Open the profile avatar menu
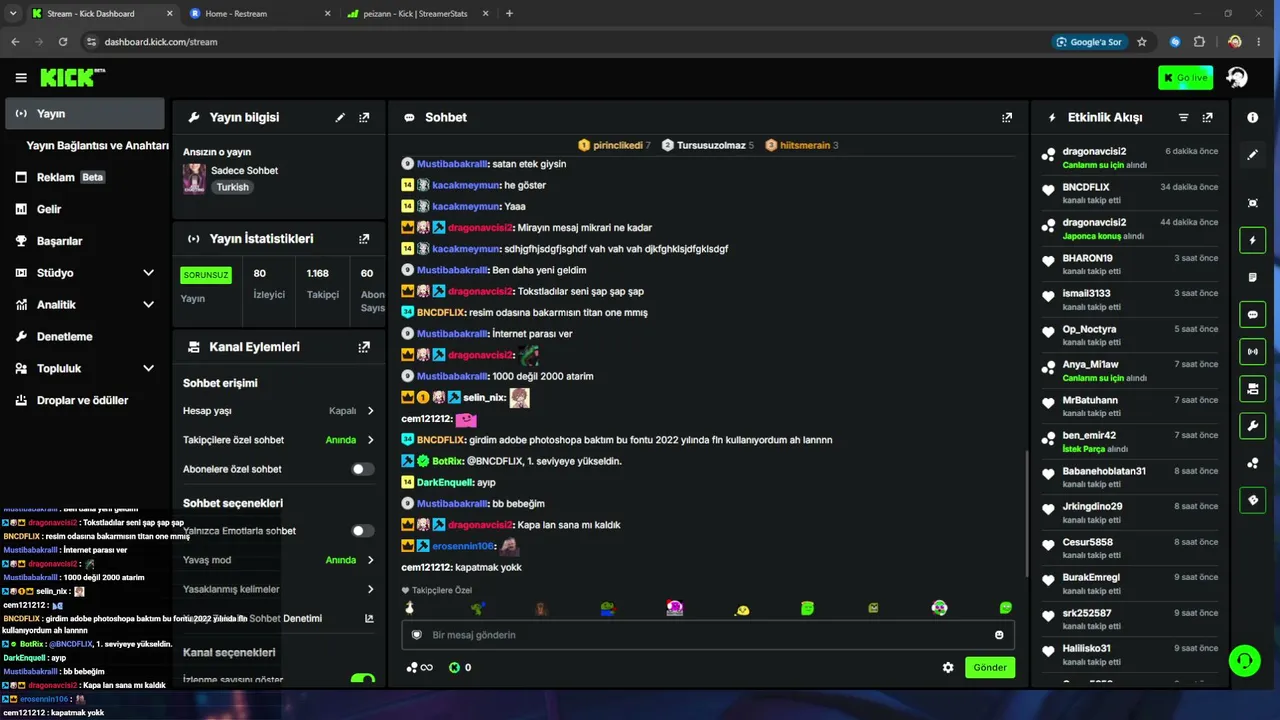This screenshot has width=1280, height=720. coord(1237,78)
